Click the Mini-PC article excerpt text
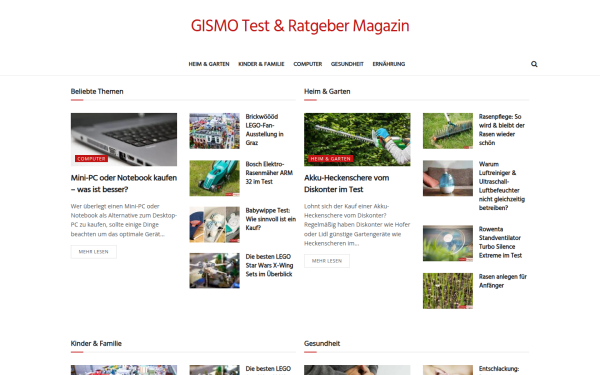 tap(124, 220)
